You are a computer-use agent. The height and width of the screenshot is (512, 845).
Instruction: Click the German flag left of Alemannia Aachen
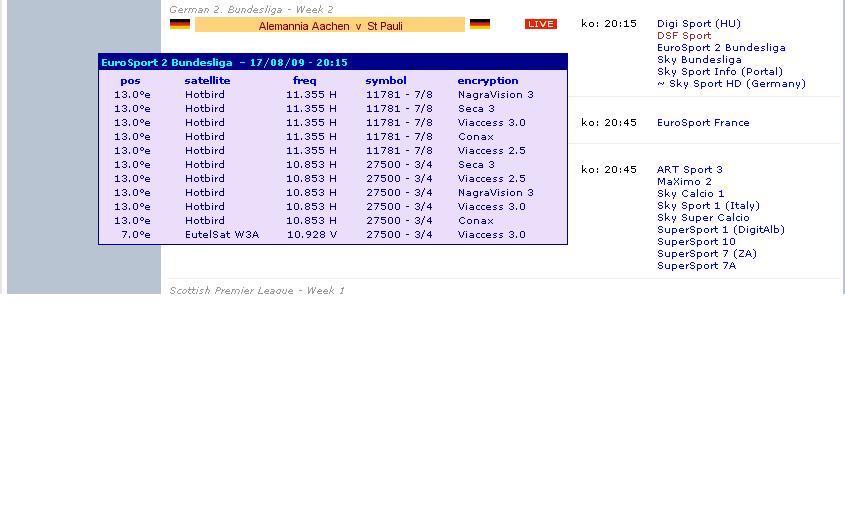pos(180,24)
